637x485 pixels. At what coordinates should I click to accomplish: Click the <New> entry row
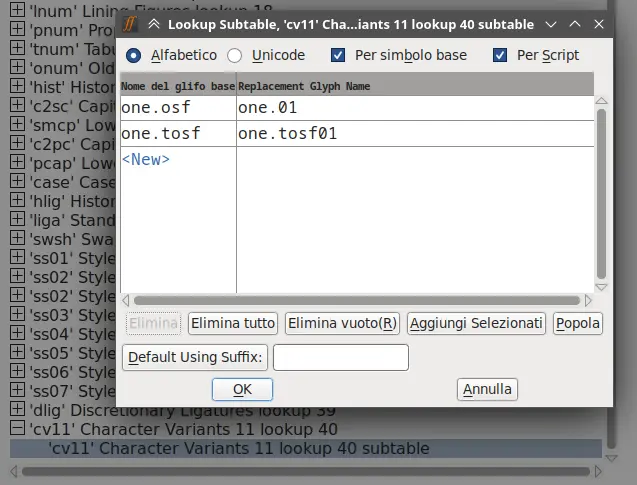(146, 159)
